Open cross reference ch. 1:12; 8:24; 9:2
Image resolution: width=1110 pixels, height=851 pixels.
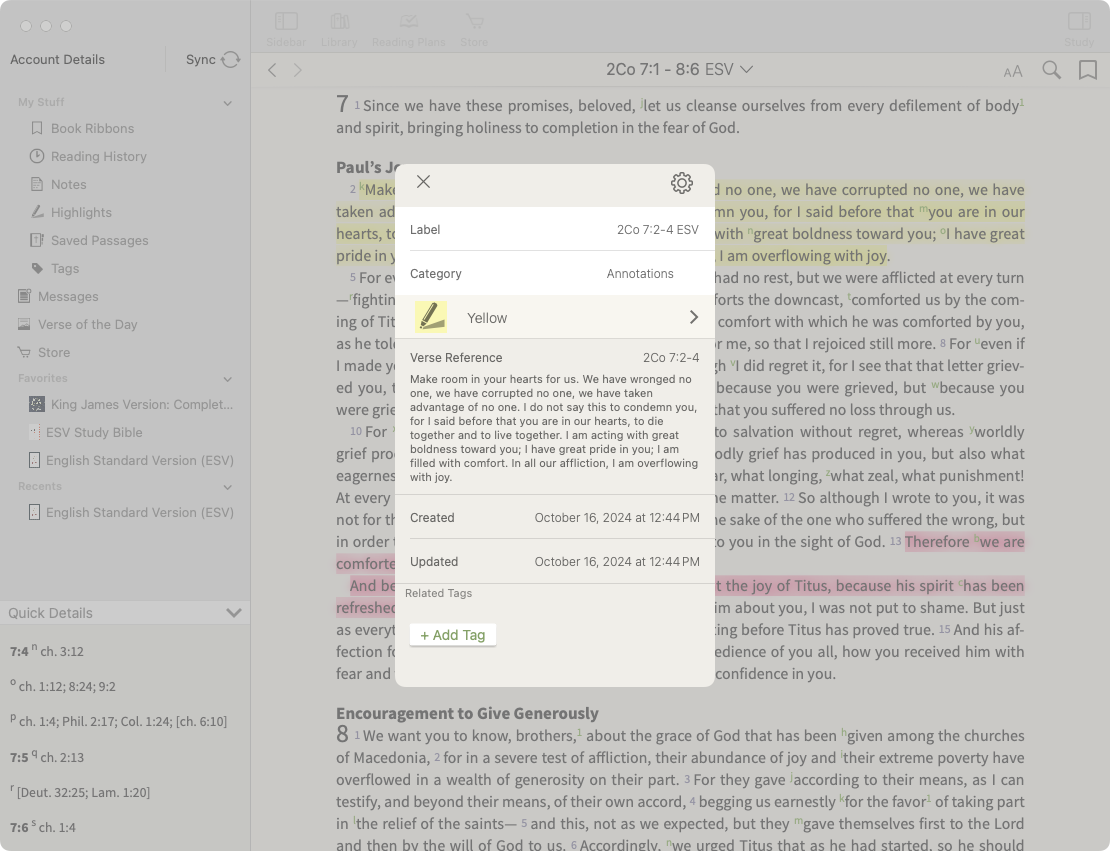click(67, 686)
